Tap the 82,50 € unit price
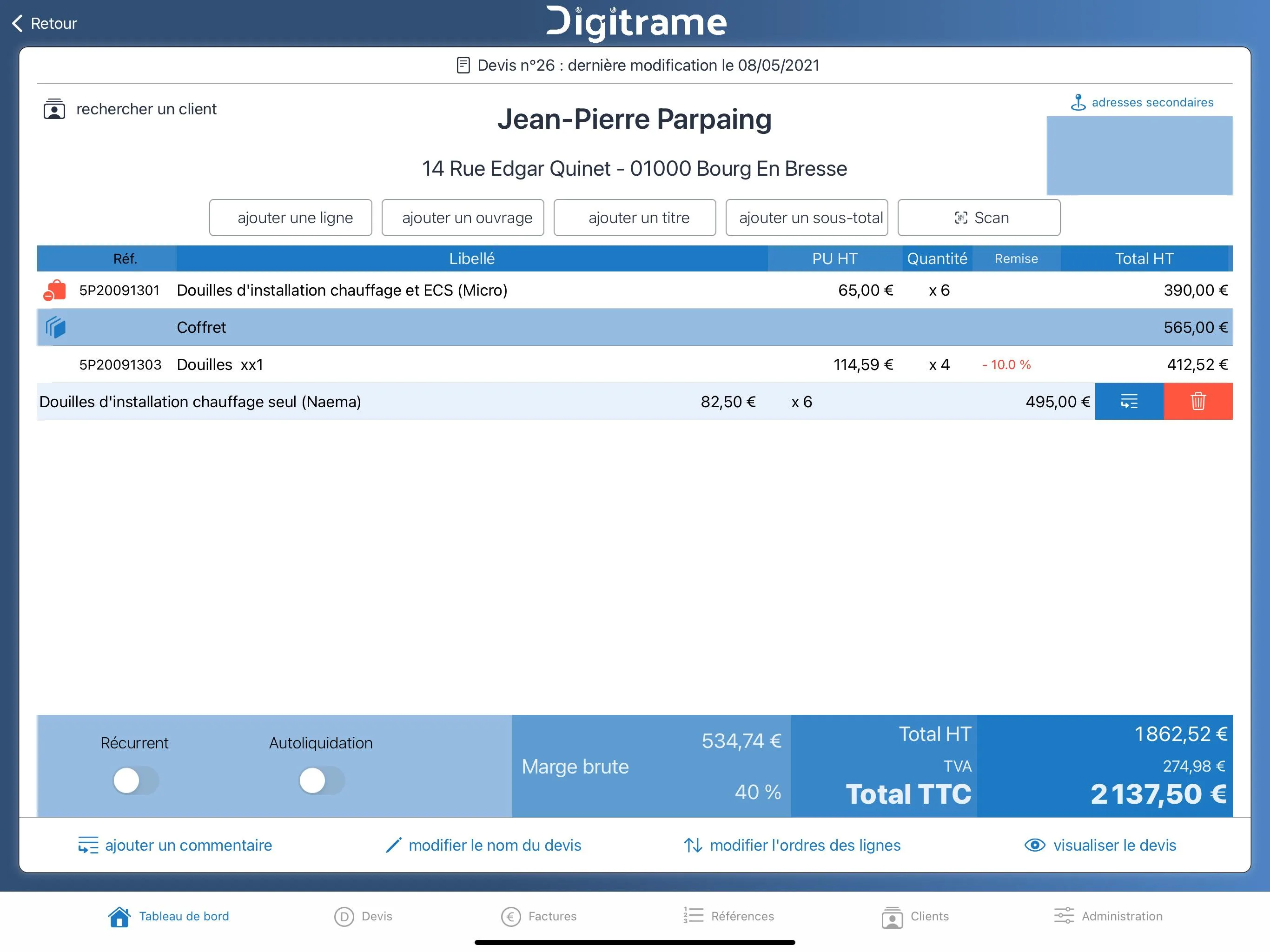 click(x=728, y=402)
